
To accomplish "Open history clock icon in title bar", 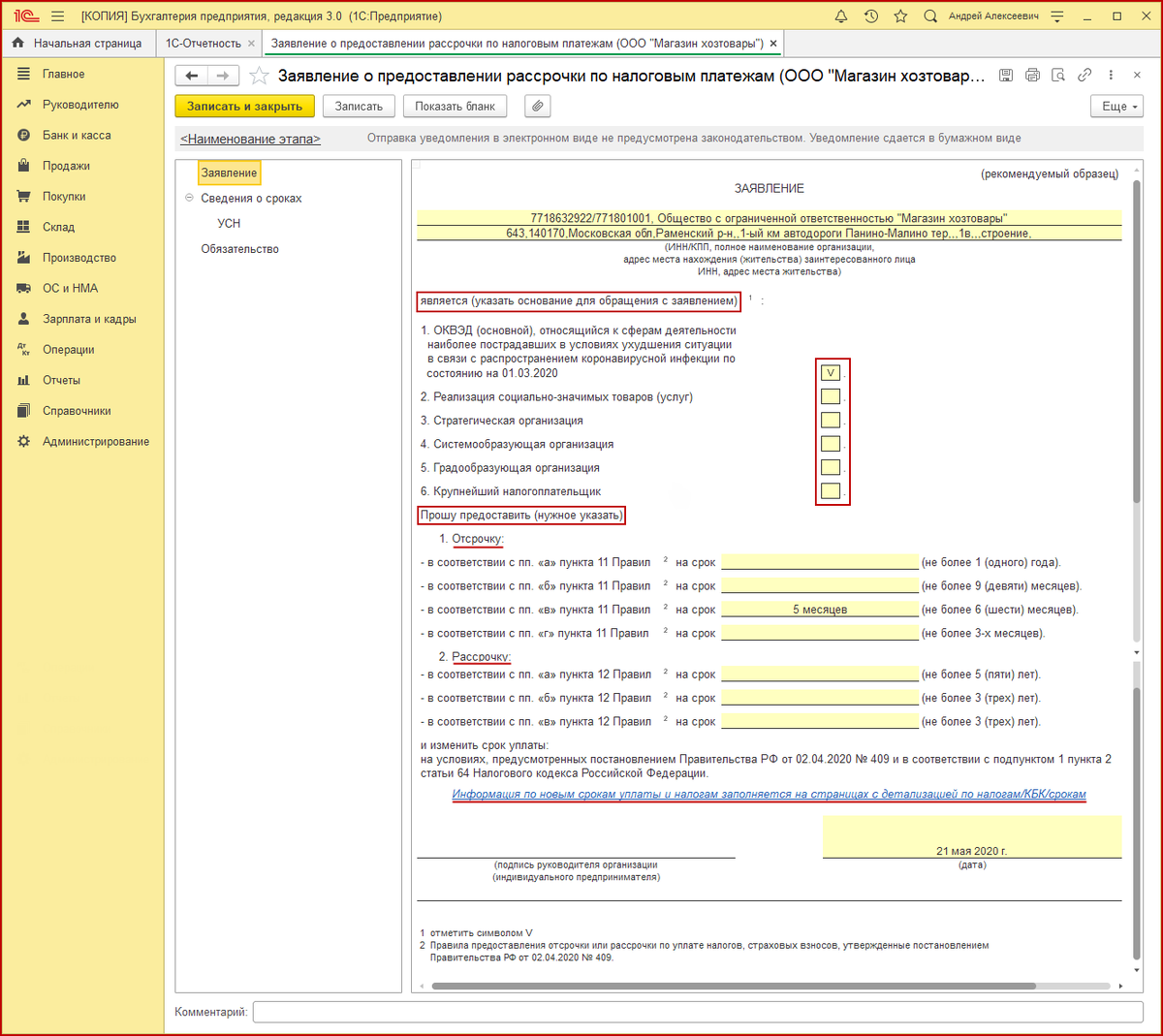I will (x=871, y=16).
